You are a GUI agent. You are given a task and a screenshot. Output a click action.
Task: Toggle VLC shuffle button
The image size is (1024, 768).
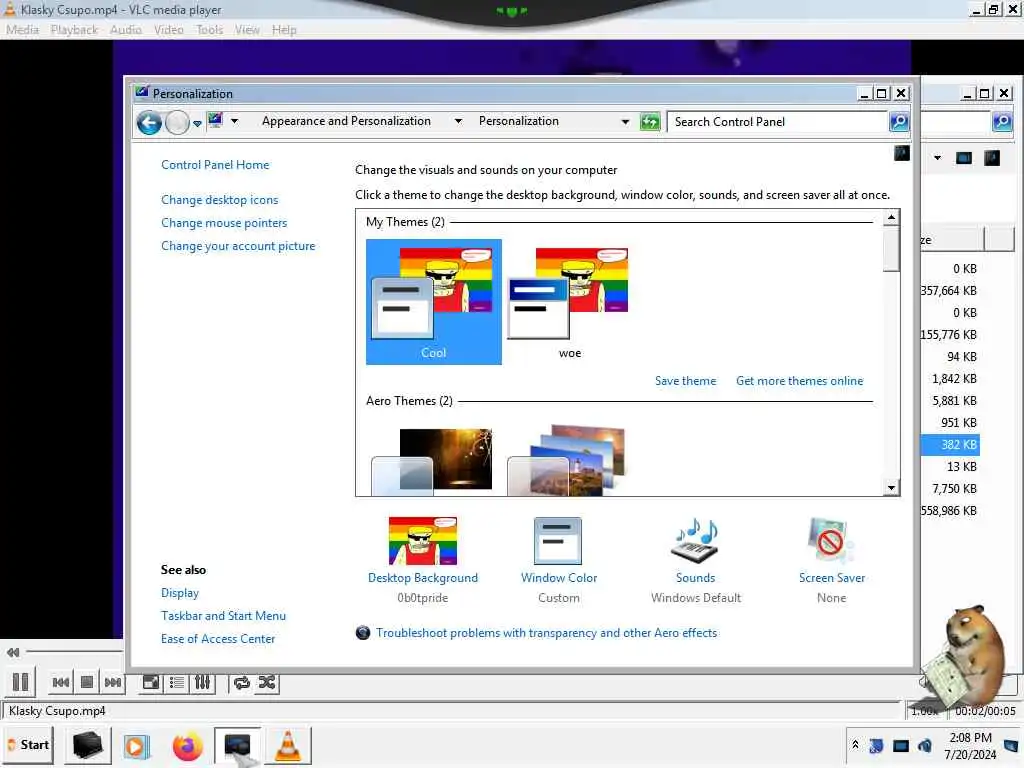tap(267, 682)
